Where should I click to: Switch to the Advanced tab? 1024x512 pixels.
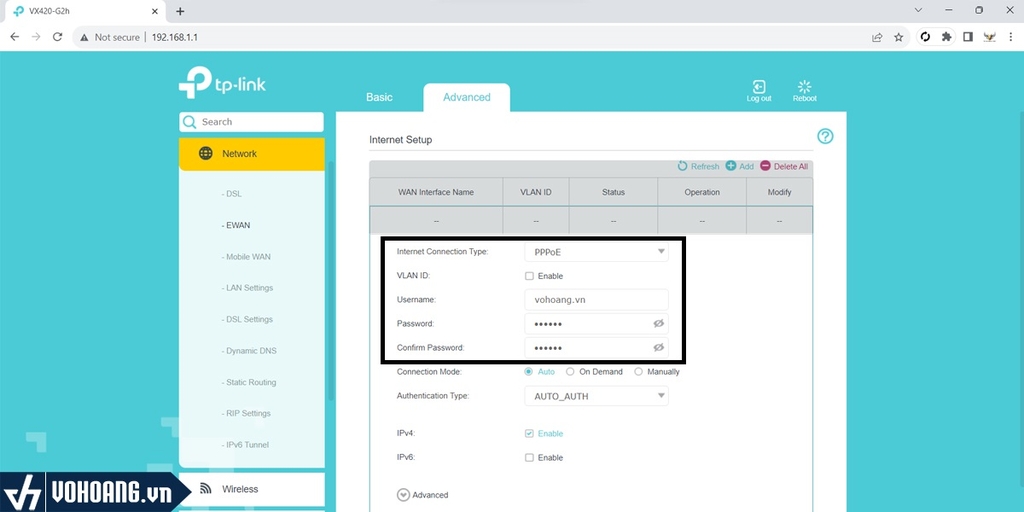point(466,97)
